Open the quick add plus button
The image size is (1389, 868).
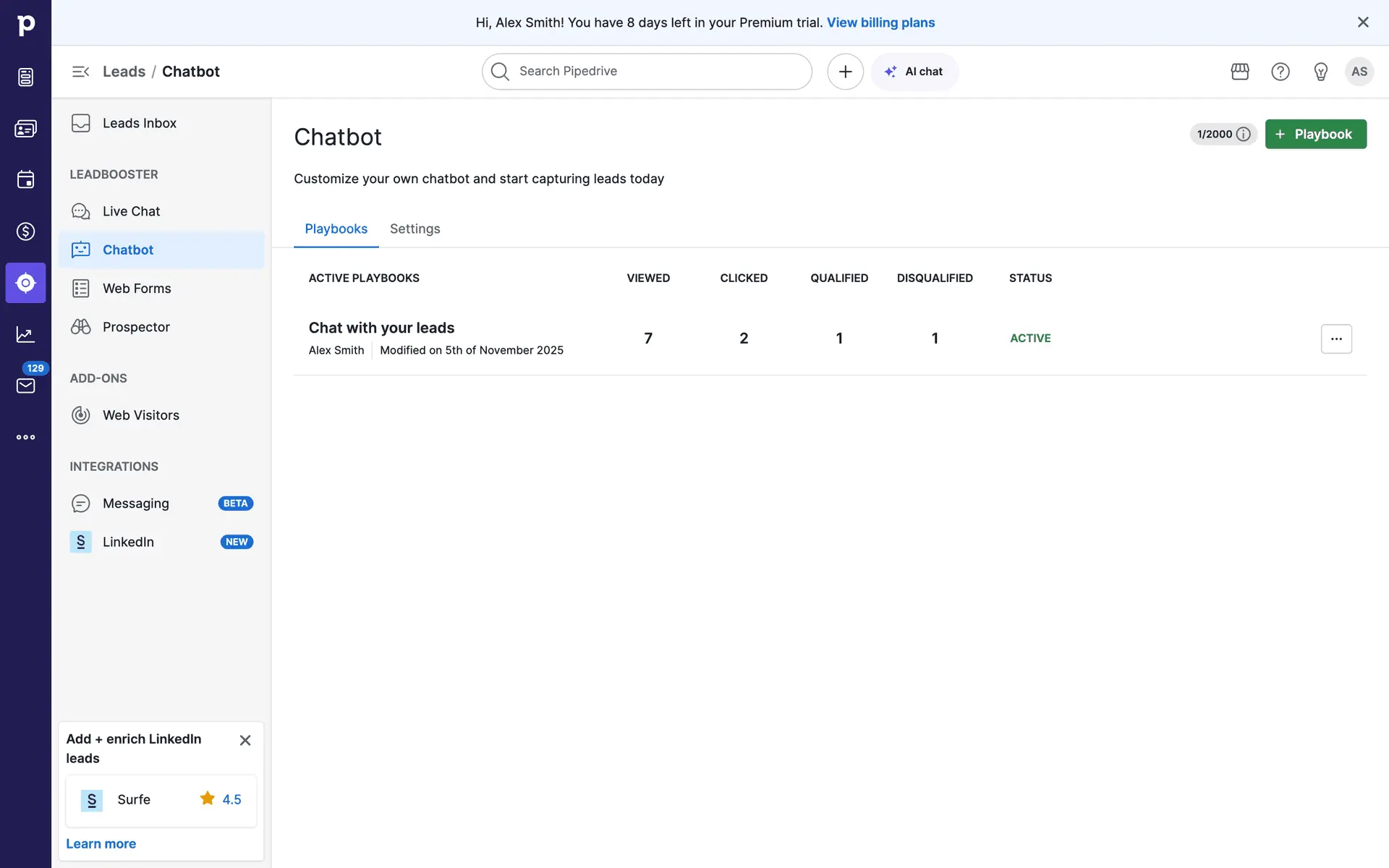coord(845,72)
